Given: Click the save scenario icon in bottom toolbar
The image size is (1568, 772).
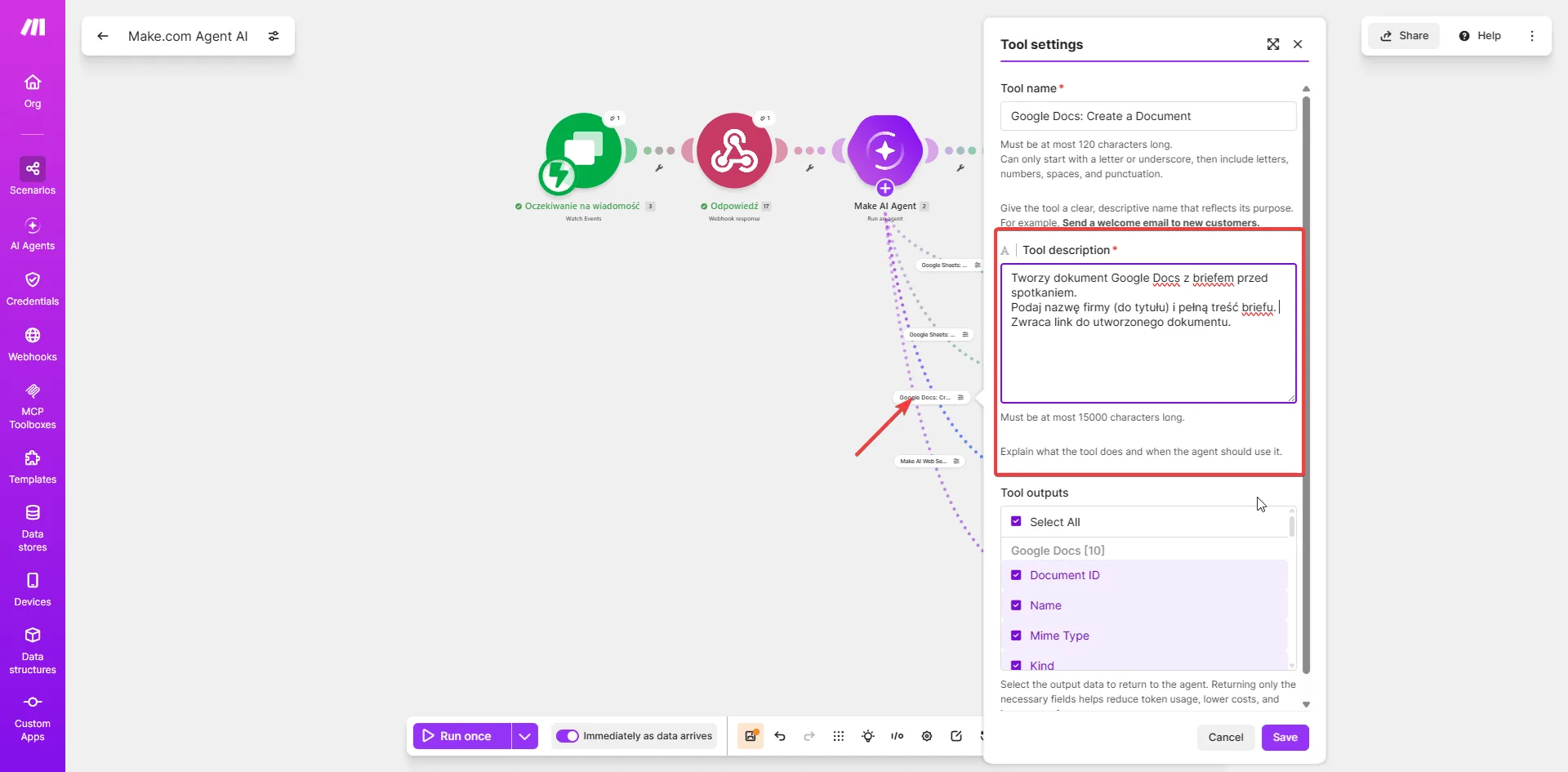Looking at the screenshot, I should tap(750, 736).
